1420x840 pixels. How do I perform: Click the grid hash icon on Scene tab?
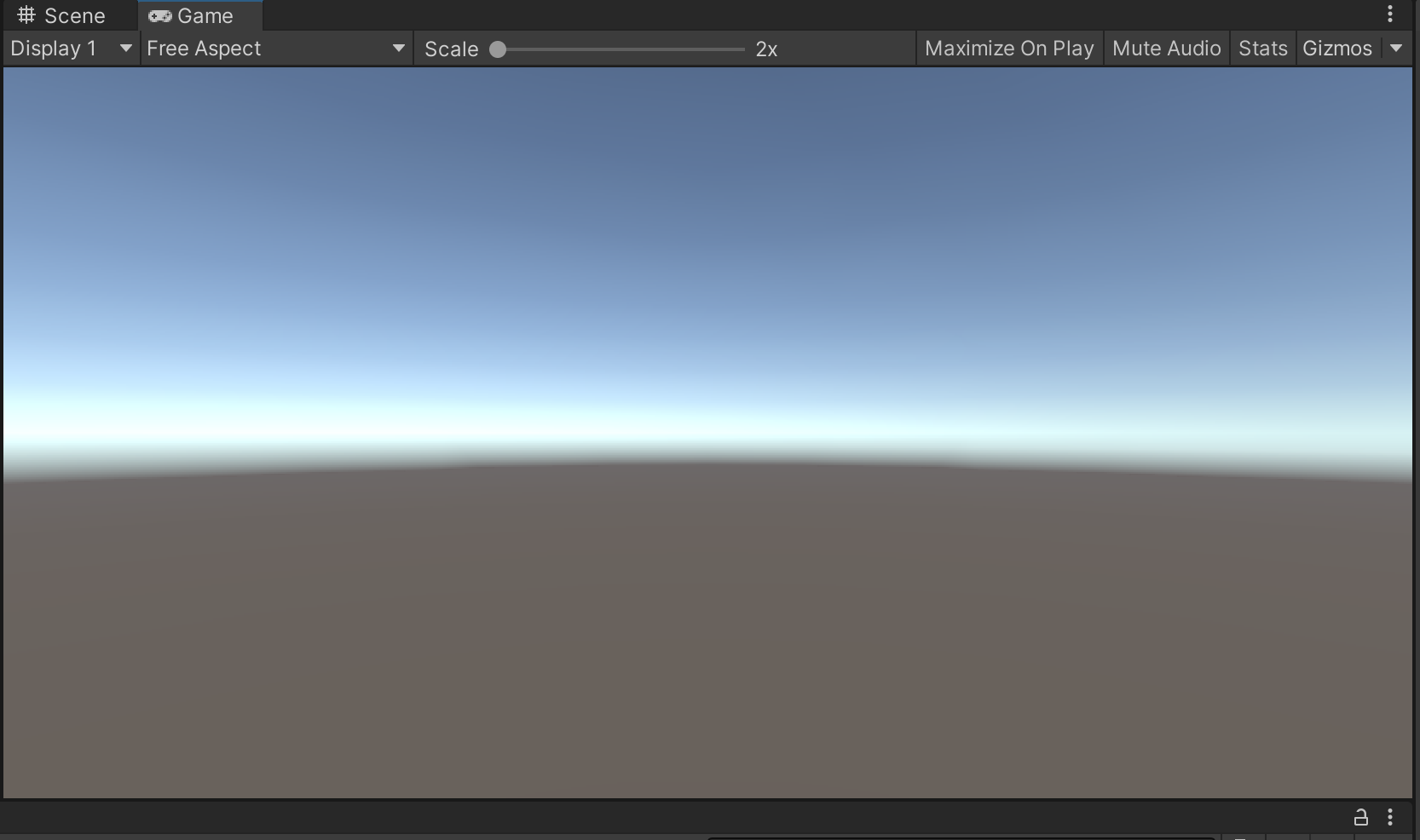pyautogui.click(x=26, y=15)
